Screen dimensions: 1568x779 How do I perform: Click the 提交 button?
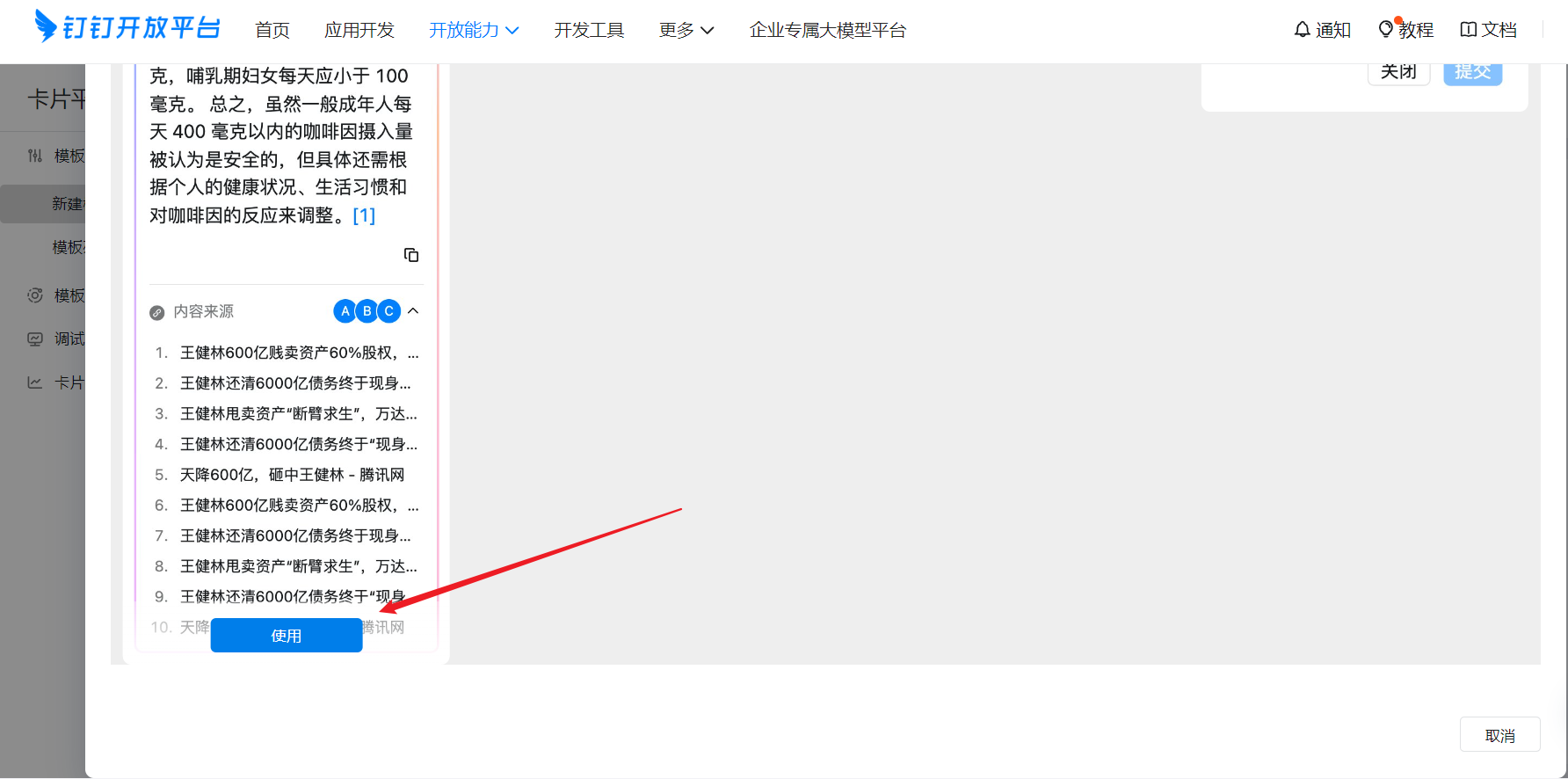click(1472, 73)
